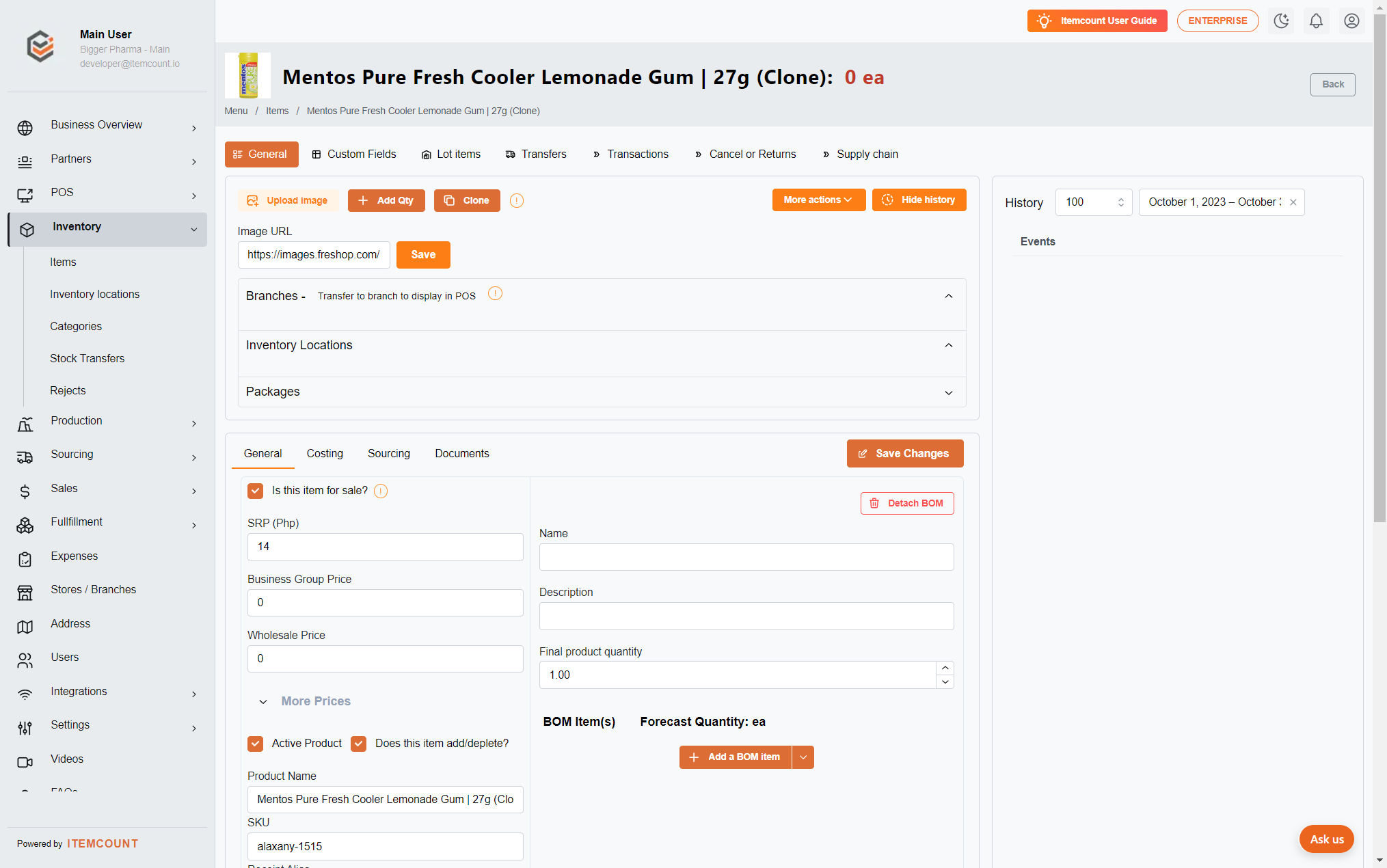The width and height of the screenshot is (1387, 868).
Task: Click the Add Qty button
Action: (x=386, y=200)
